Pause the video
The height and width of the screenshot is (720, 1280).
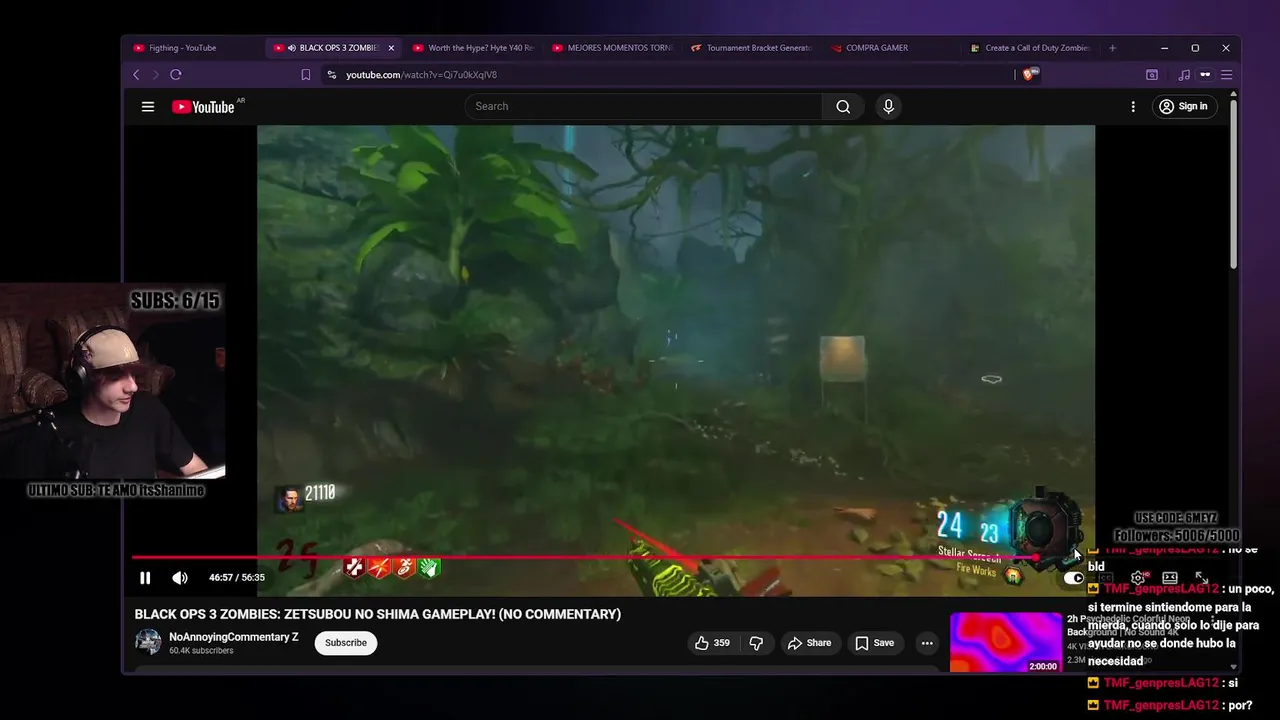145,578
